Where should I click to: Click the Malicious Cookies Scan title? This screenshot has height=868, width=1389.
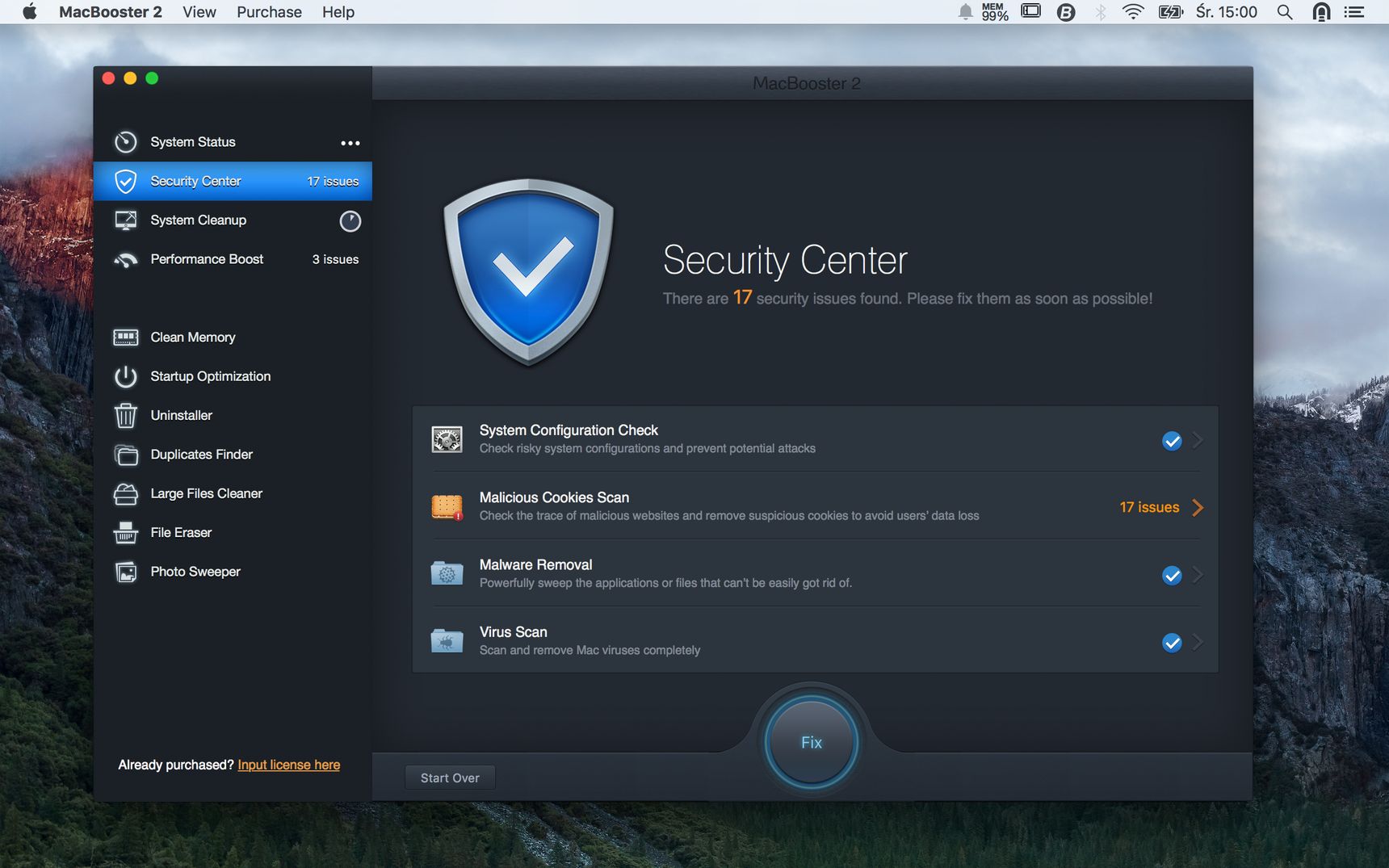pos(554,497)
